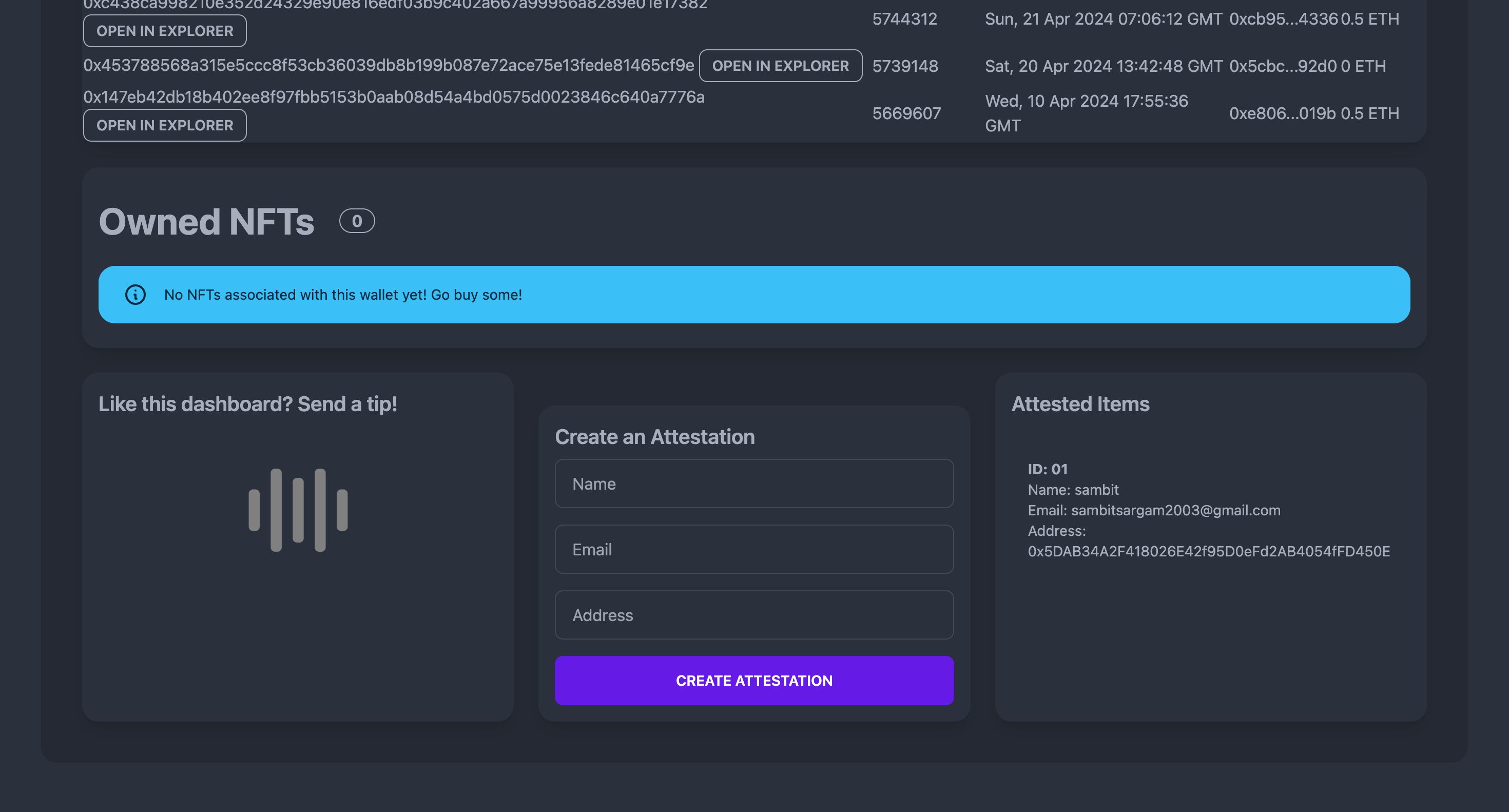Screen dimensions: 1509x812
Task: Focus the Address input field
Action: pos(754,614)
